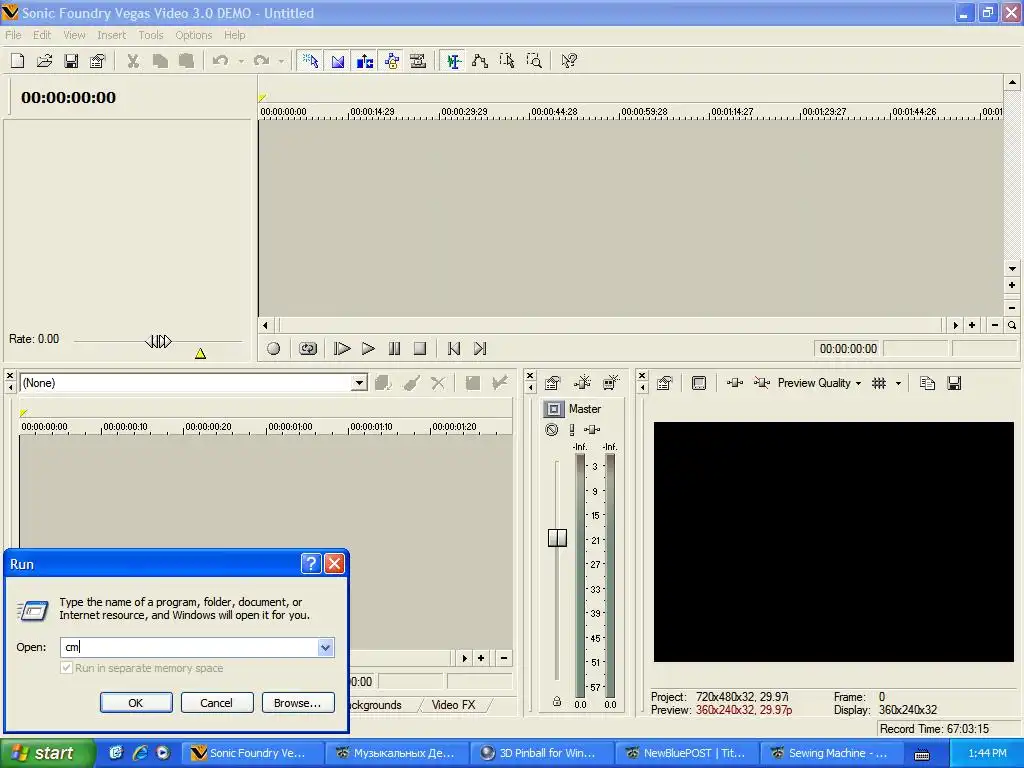Copy snapshot to clipboard from the preview
The width and height of the screenshot is (1024, 768).
coord(927,383)
